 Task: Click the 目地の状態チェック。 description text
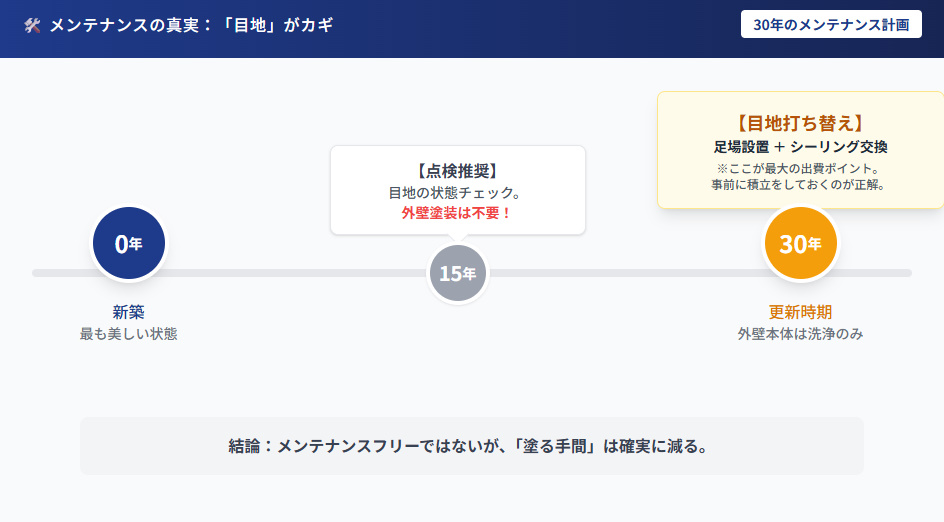pyautogui.click(x=457, y=192)
